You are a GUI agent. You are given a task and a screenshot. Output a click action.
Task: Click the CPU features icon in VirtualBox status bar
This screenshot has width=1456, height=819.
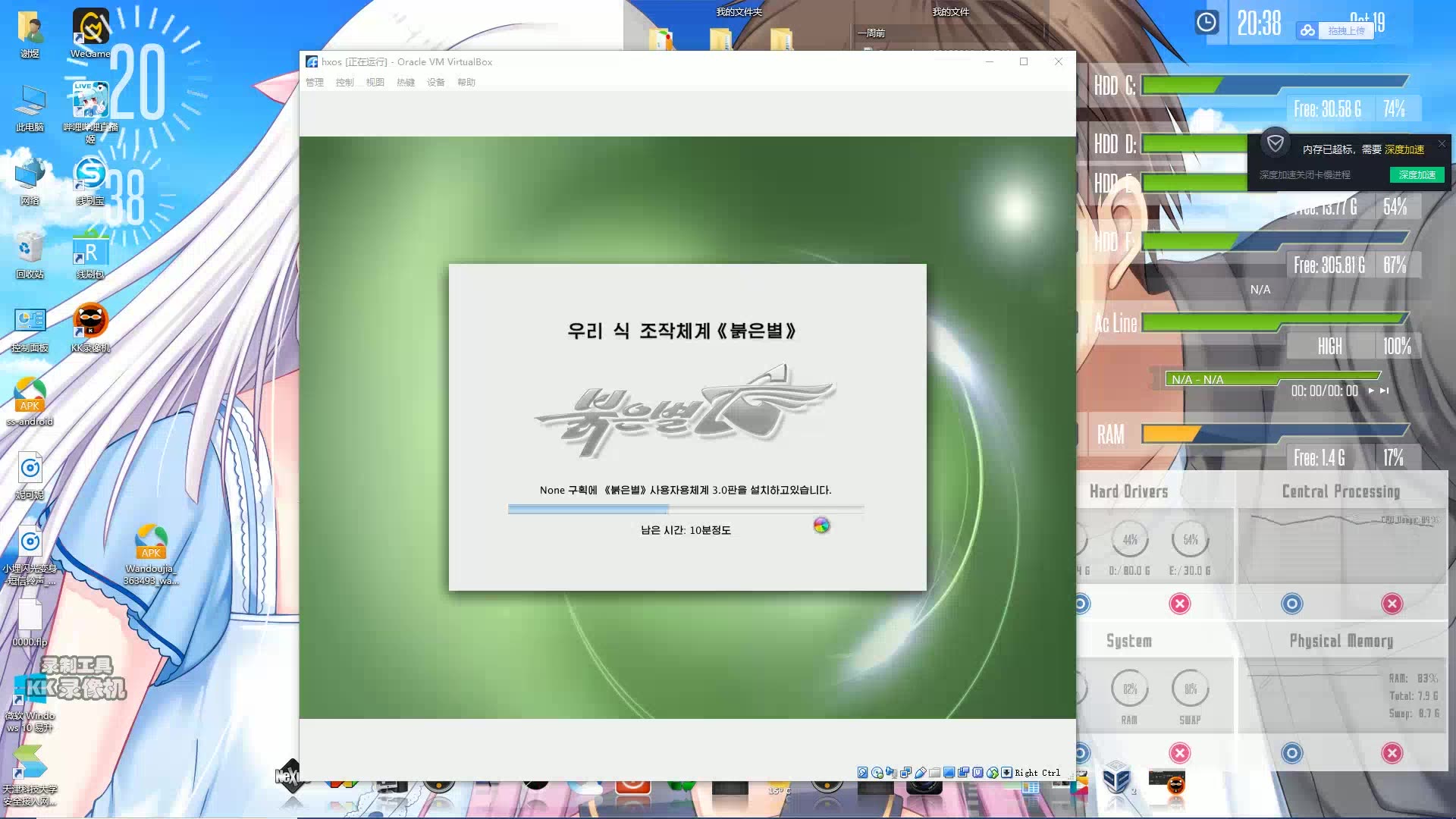click(977, 773)
